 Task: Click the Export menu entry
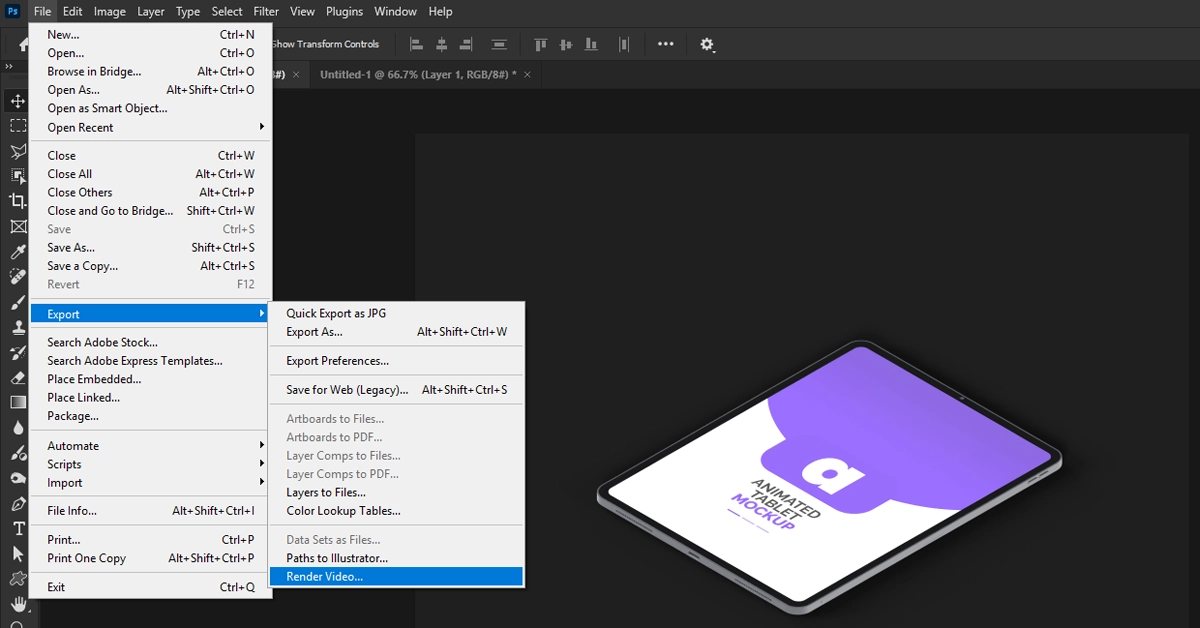[x=150, y=314]
